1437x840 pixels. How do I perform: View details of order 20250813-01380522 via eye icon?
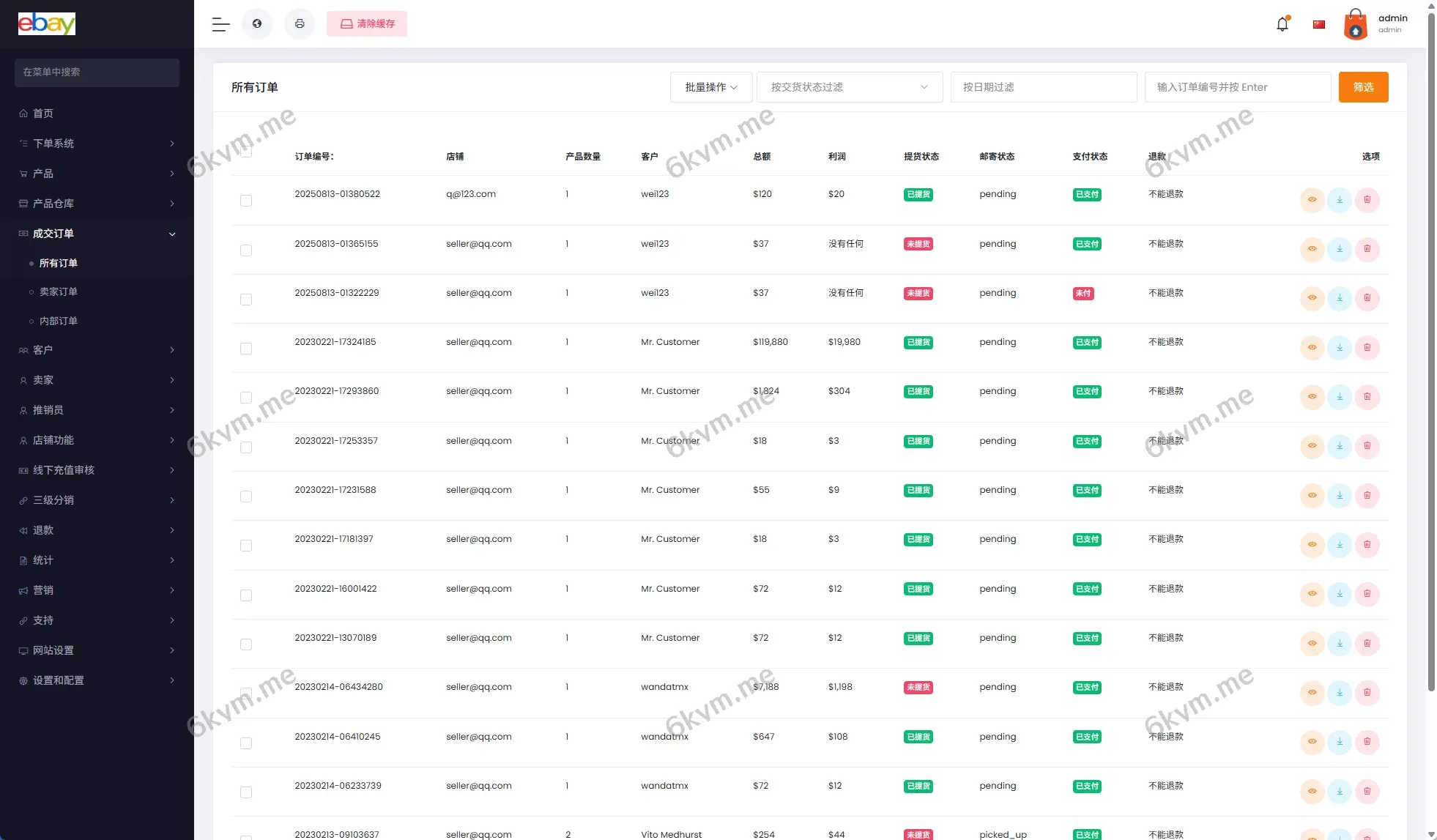pos(1312,199)
